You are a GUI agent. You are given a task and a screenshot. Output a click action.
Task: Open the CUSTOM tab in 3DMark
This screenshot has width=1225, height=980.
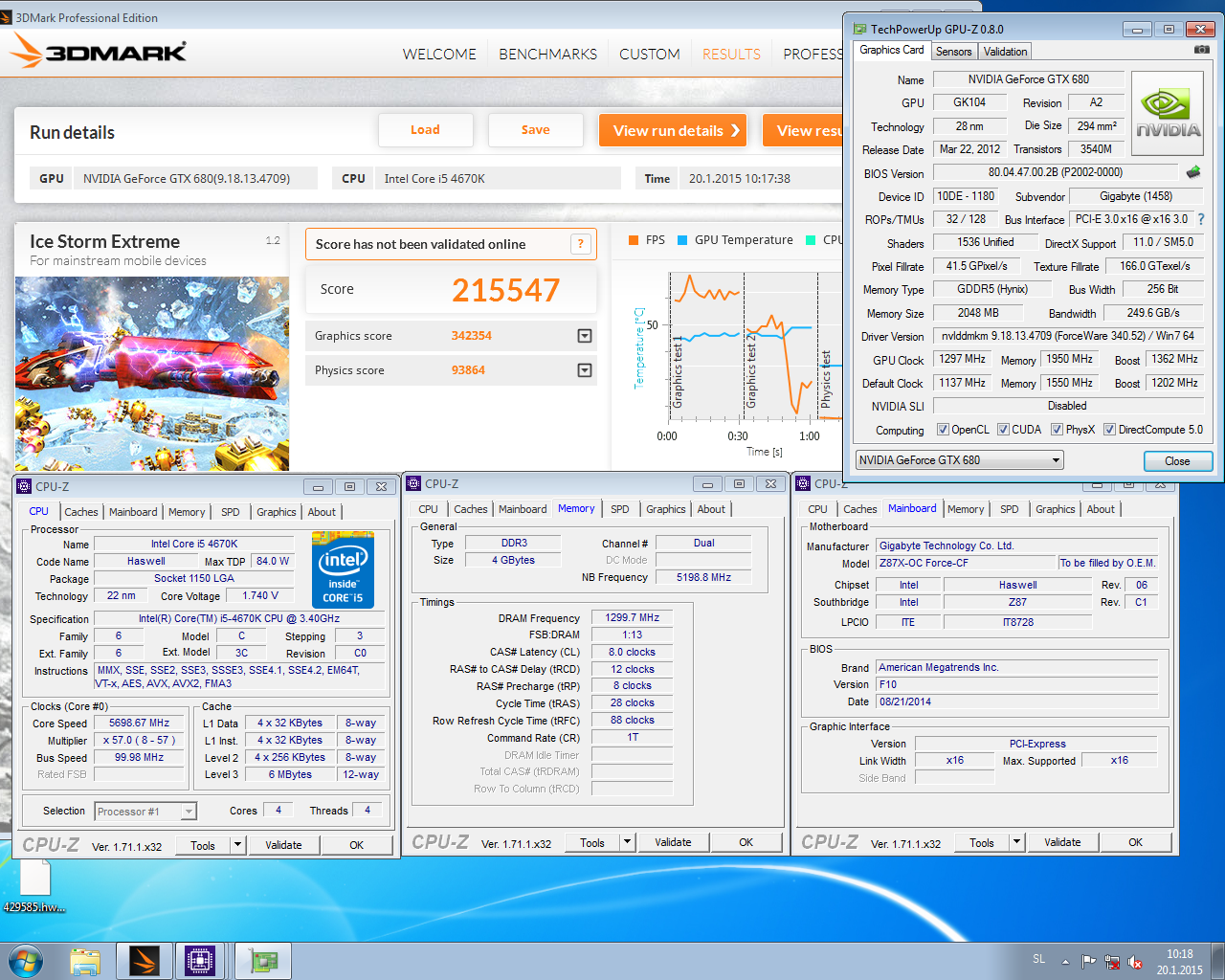click(650, 55)
